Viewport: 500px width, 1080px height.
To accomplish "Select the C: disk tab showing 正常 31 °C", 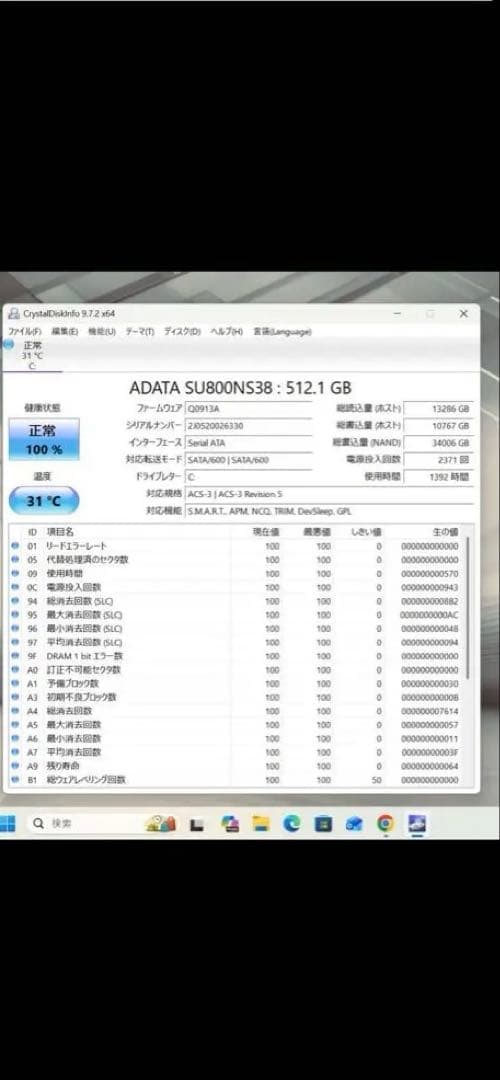I will [x=32, y=355].
